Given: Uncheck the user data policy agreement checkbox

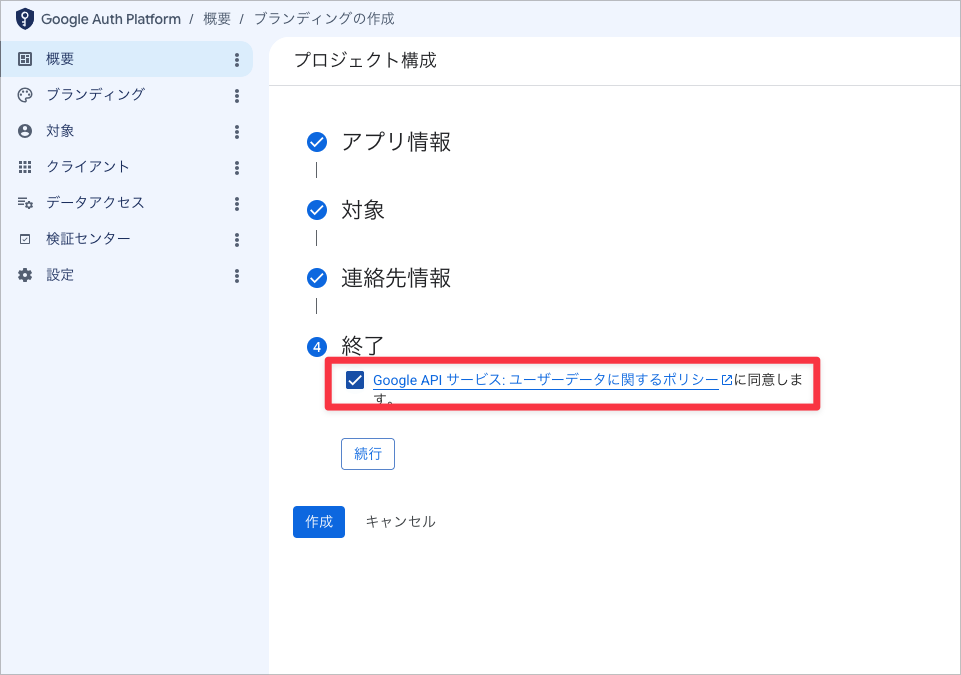Looking at the screenshot, I should [355, 380].
